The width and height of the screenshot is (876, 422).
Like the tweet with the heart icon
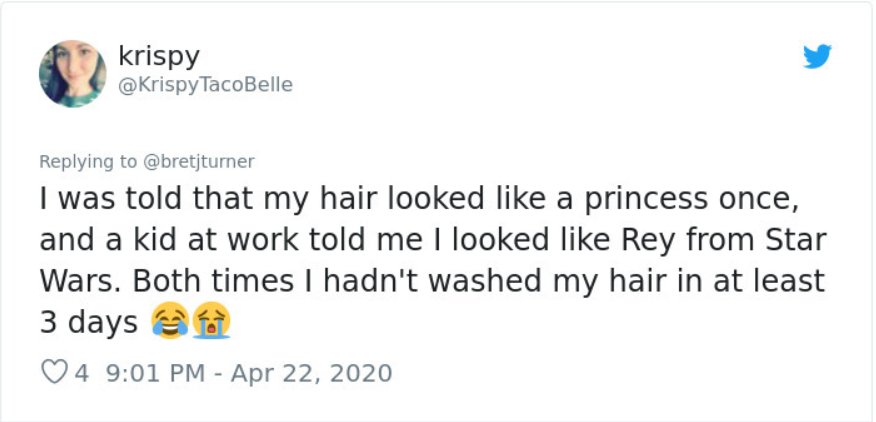tap(54, 373)
